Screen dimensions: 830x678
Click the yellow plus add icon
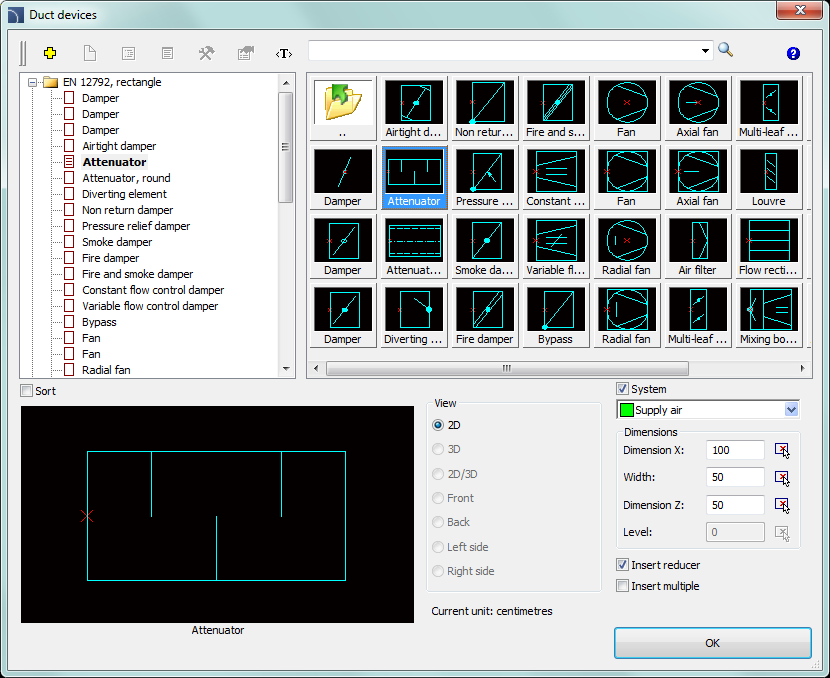tap(50, 53)
